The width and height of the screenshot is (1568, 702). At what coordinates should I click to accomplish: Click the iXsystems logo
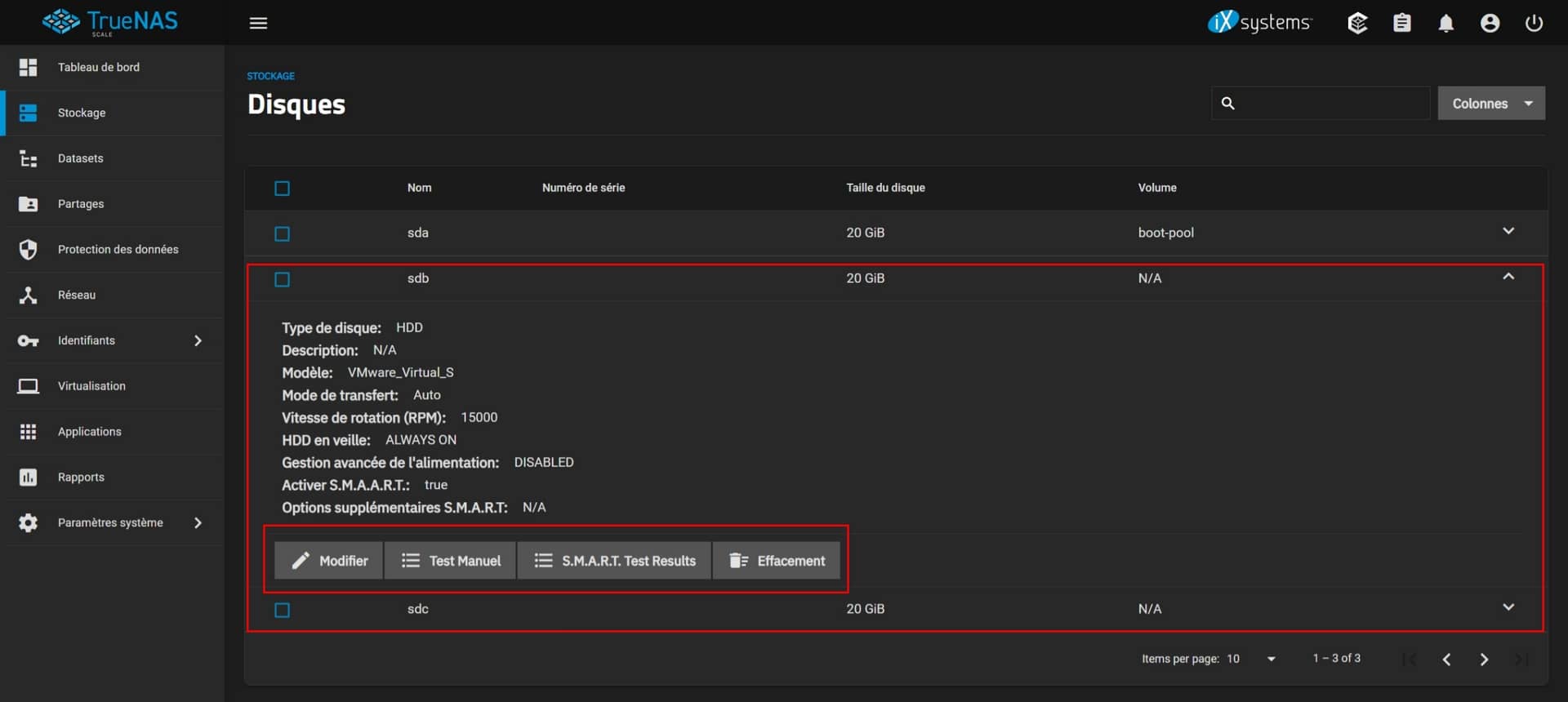pyautogui.click(x=1259, y=22)
